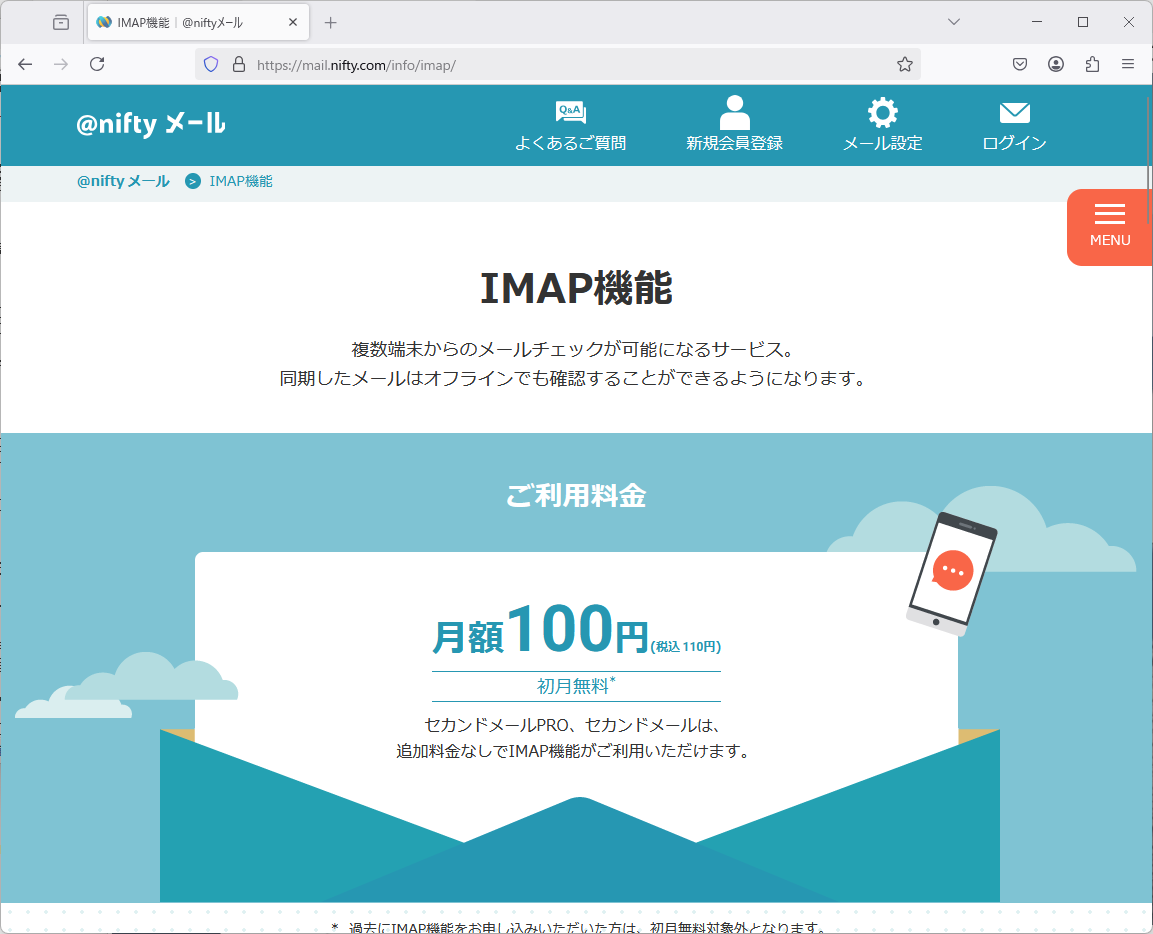Open the Firefox account profile icon
This screenshot has height=934, width=1153.
(x=1056, y=64)
